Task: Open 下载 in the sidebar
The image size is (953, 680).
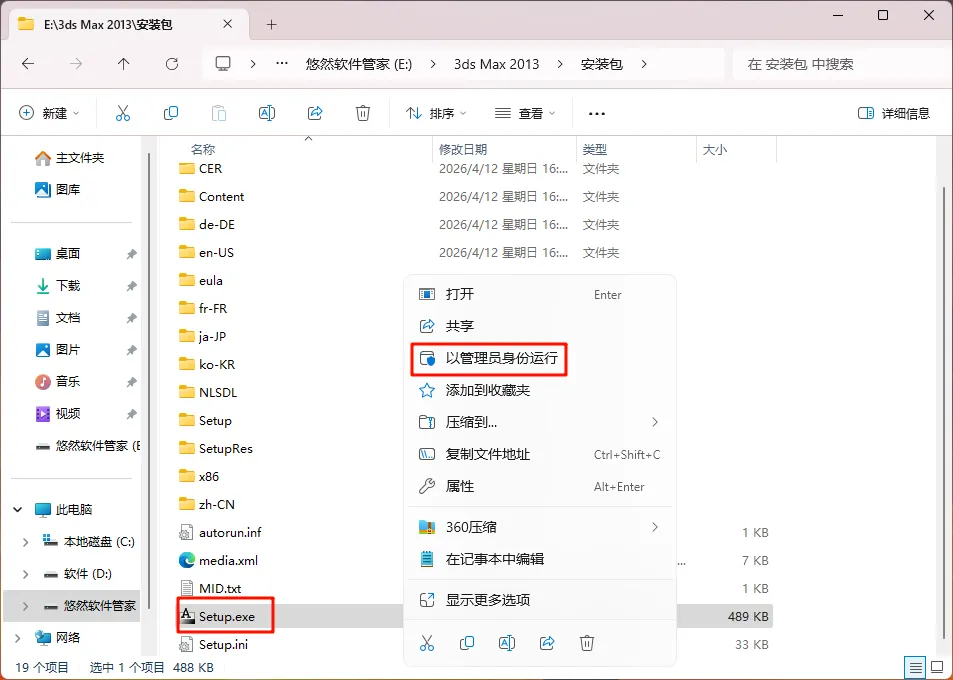Action: (58, 286)
